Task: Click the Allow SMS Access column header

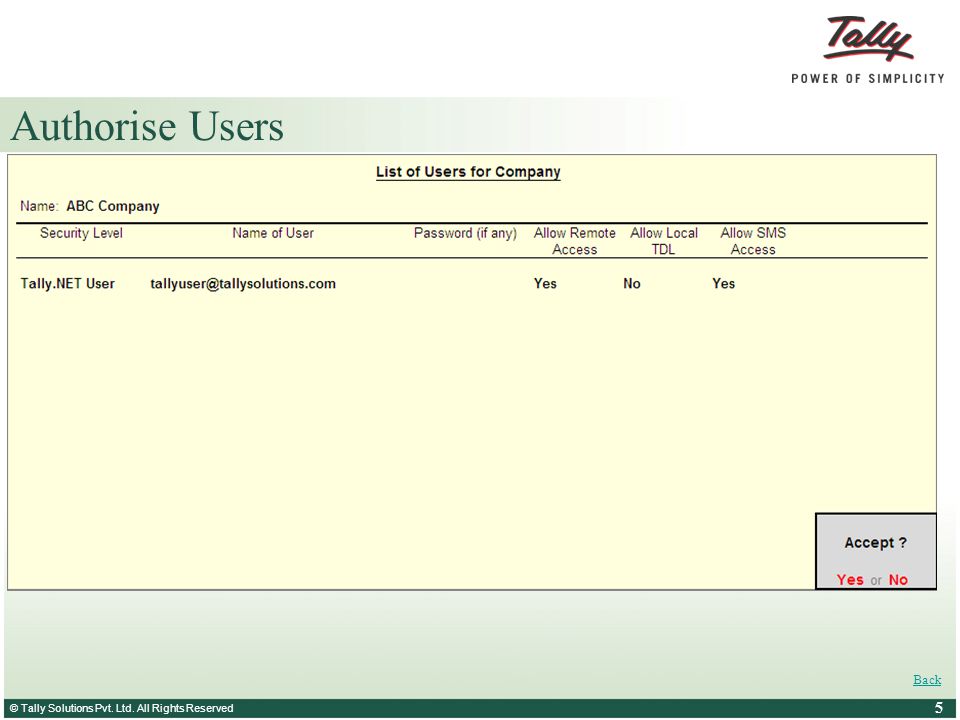Action: 753,241
